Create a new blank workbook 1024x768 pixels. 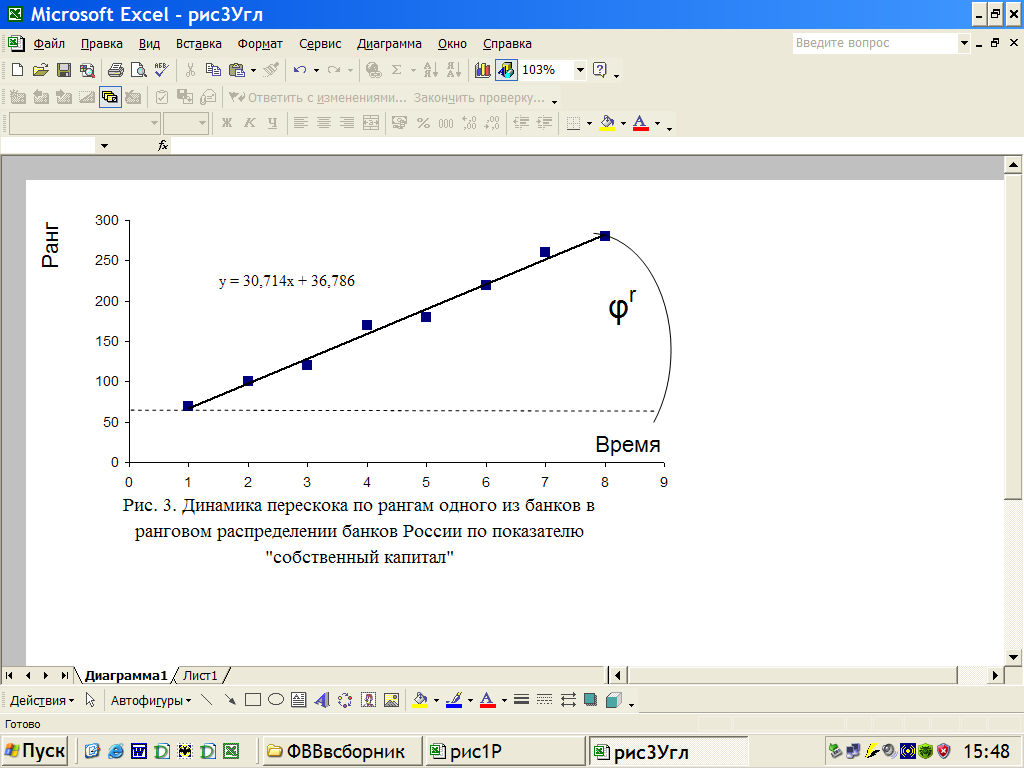coord(18,70)
